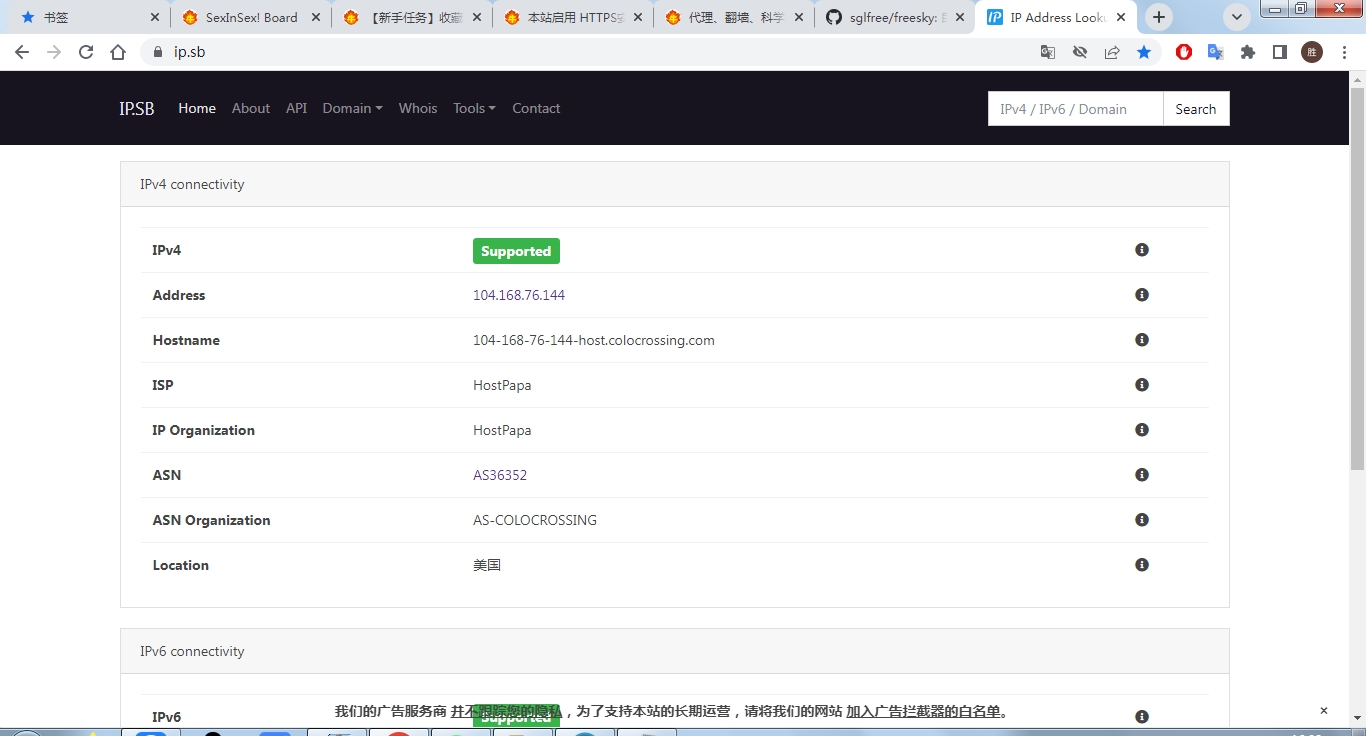
Task: Click the green IPv4 Supported badge
Action: click(x=516, y=251)
